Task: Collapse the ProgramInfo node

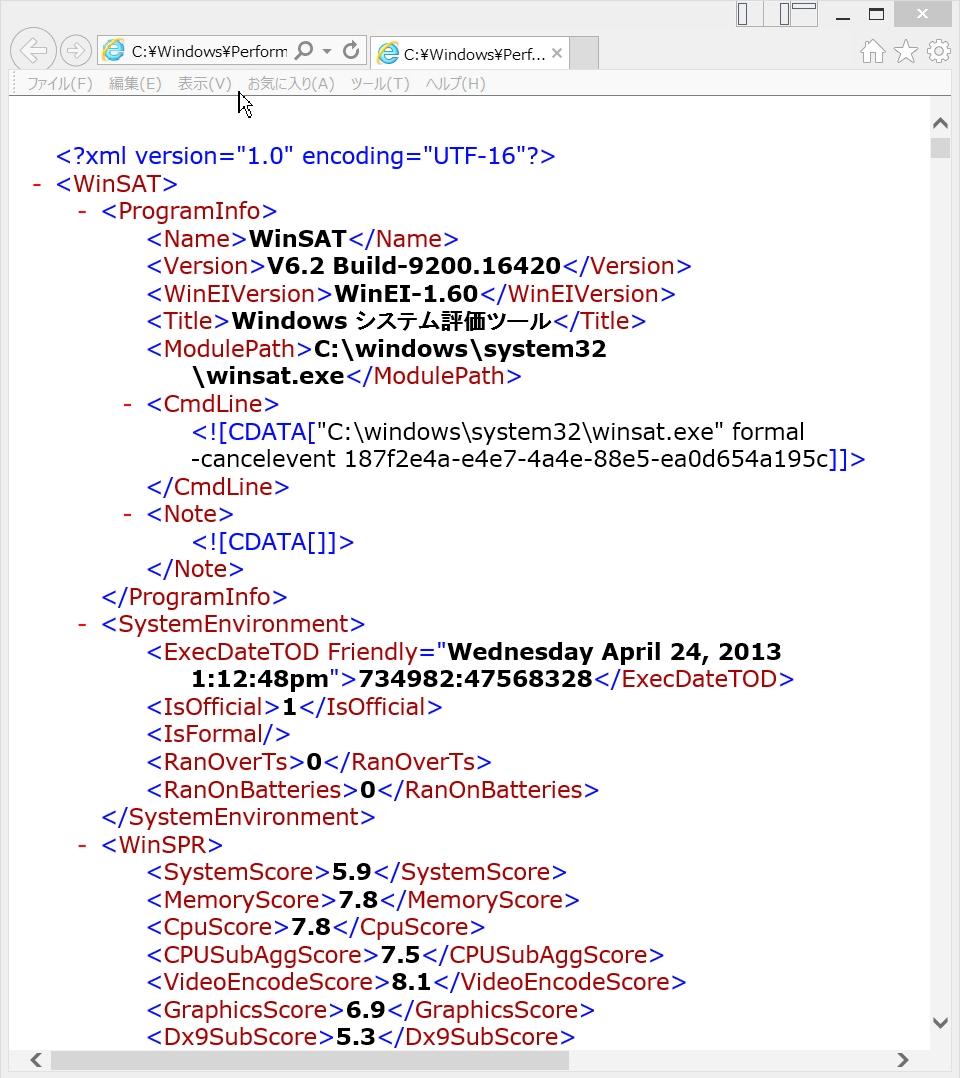Action: 83,212
